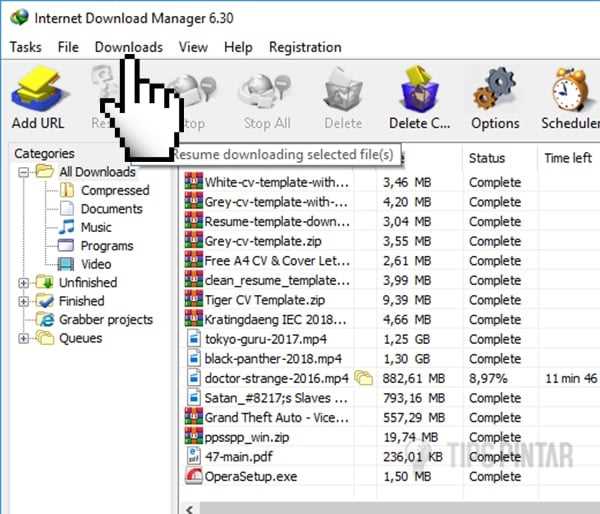Select the Programs category icon
Screen dimensions: 600x514
point(65,245)
